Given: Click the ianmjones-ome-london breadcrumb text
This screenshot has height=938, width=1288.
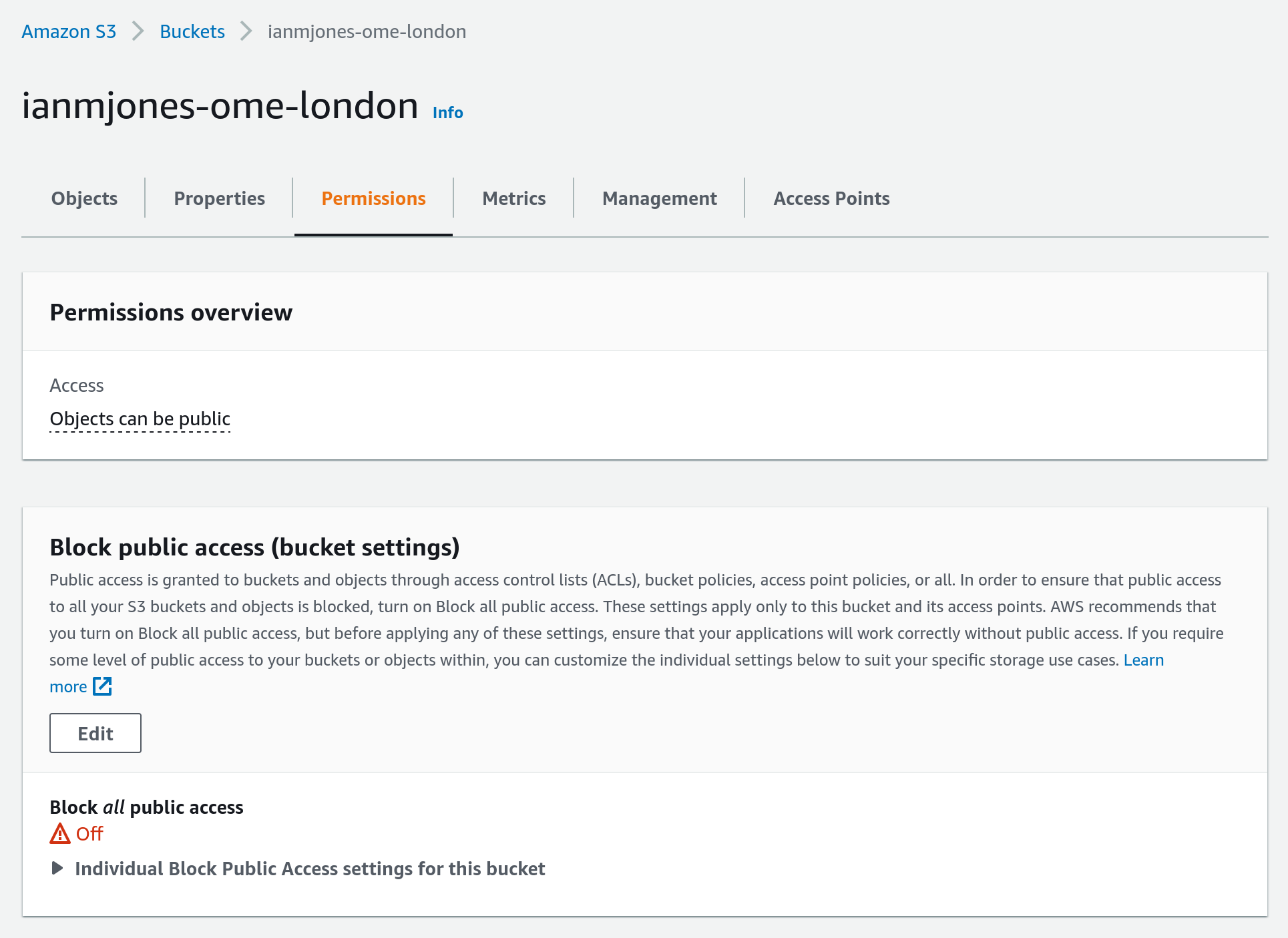Looking at the screenshot, I should click(x=367, y=31).
